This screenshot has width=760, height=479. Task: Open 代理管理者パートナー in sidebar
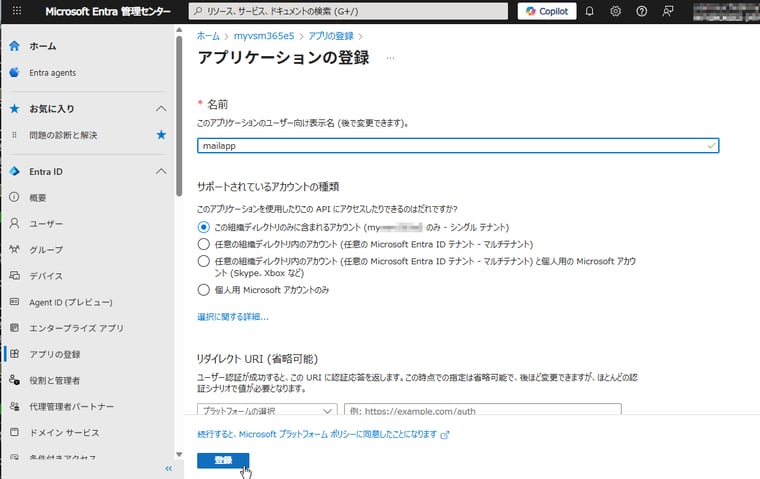click(x=72, y=407)
